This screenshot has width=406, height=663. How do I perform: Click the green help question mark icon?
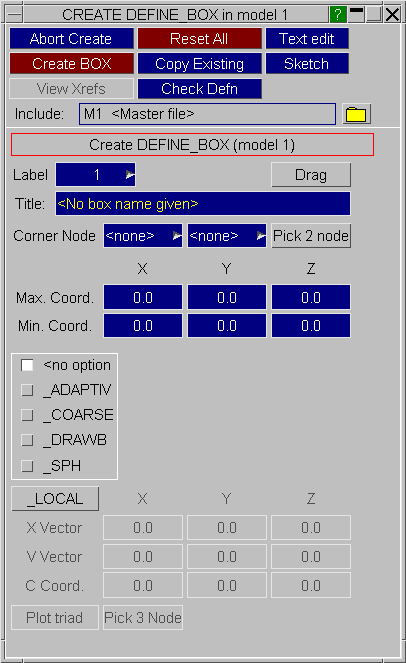pos(337,14)
